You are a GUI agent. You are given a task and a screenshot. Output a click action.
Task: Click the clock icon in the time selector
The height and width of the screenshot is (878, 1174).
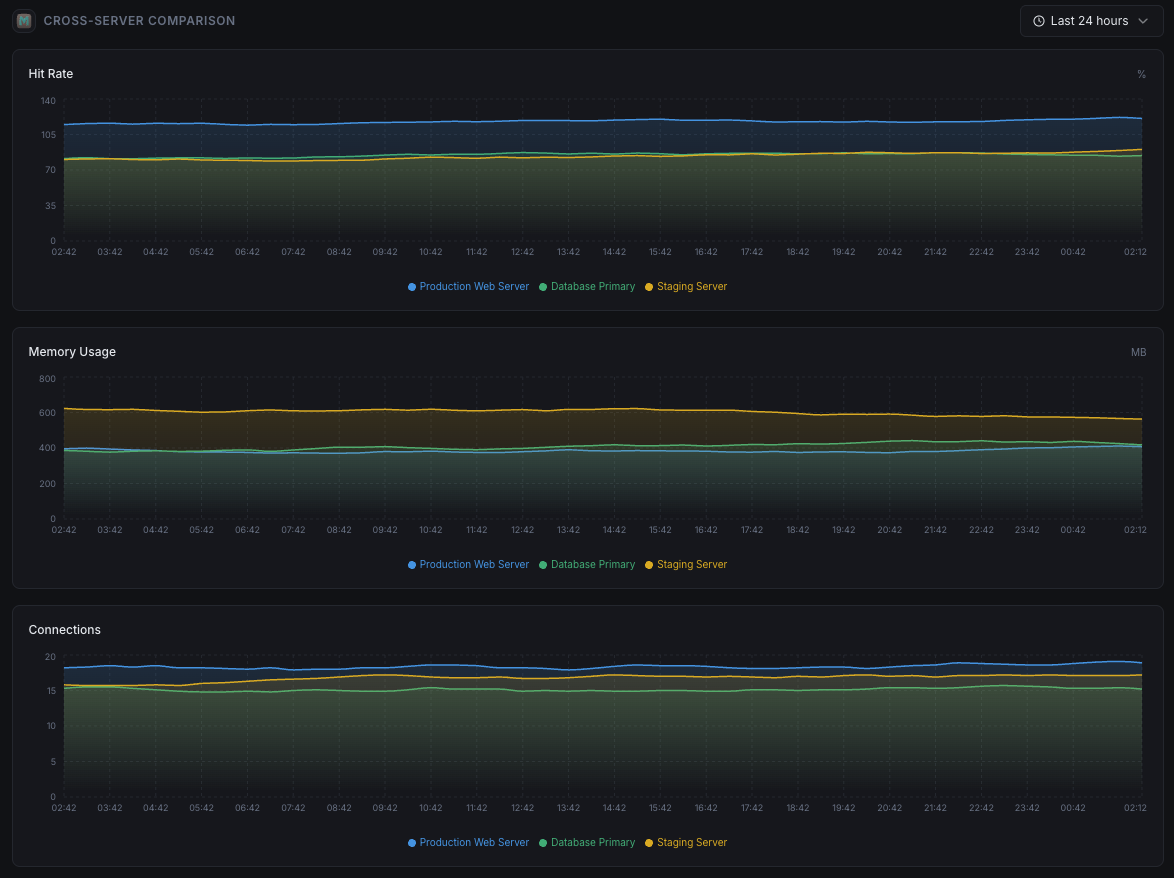click(x=1037, y=21)
